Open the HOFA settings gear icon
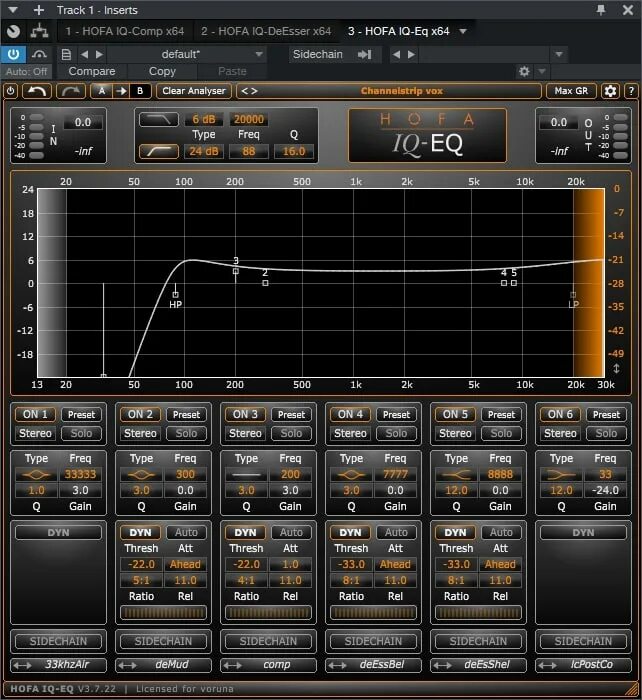Screen dimensions: 642x700 [x=610, y=91]
